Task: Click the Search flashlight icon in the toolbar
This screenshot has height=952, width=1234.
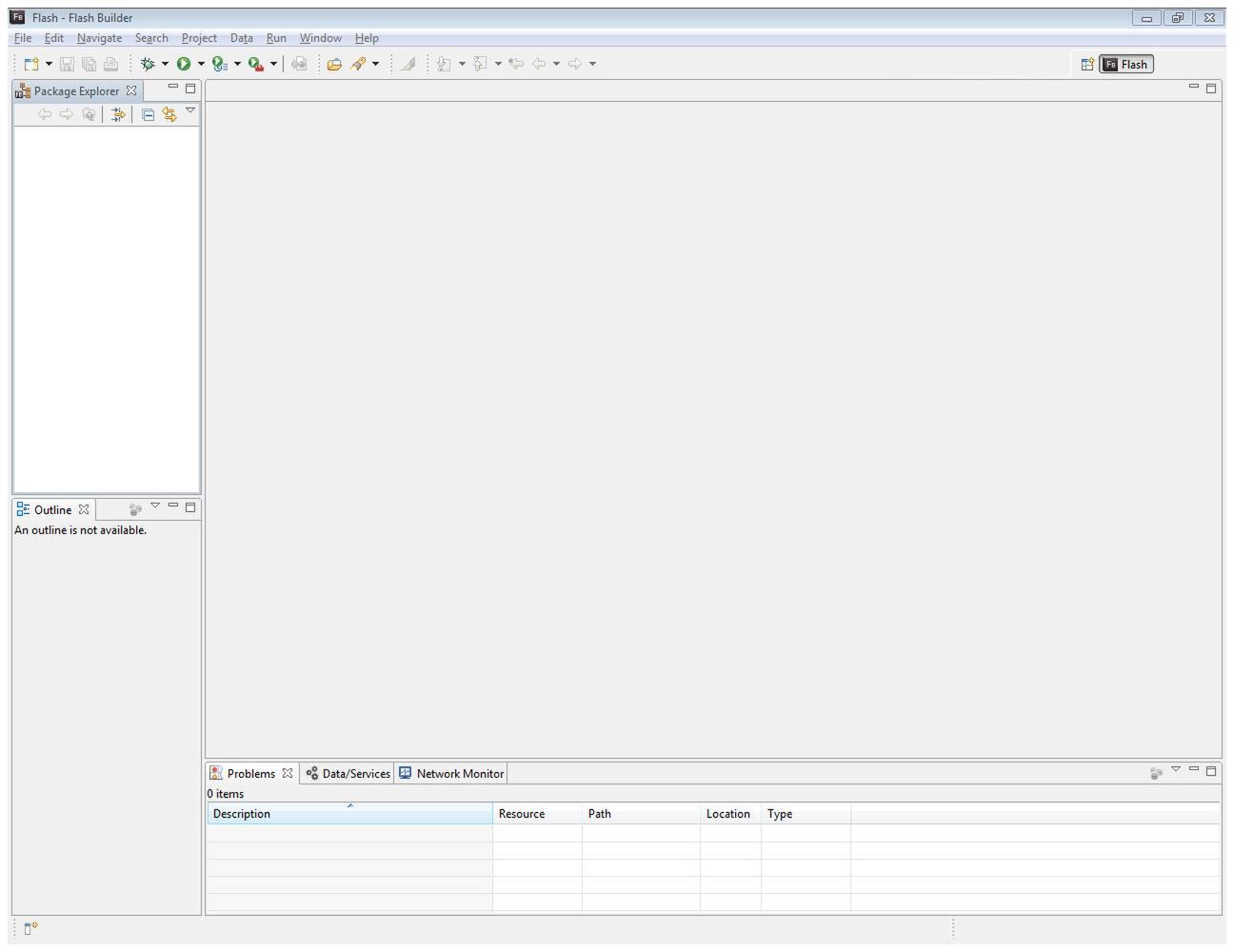Action: click(x=358, y=64)
